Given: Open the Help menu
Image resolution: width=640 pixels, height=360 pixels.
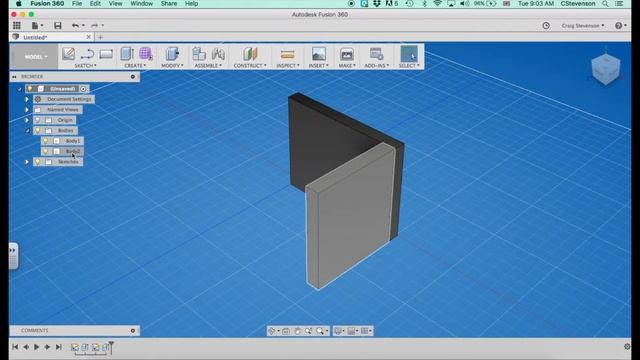Looking at the screenshot, I should 191,4.
